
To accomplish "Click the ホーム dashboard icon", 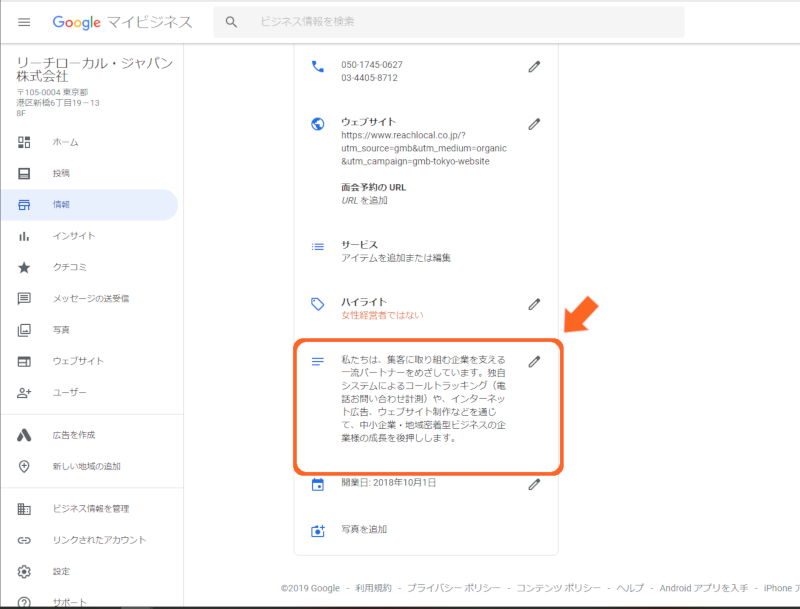I will click(x=24, y=142).
